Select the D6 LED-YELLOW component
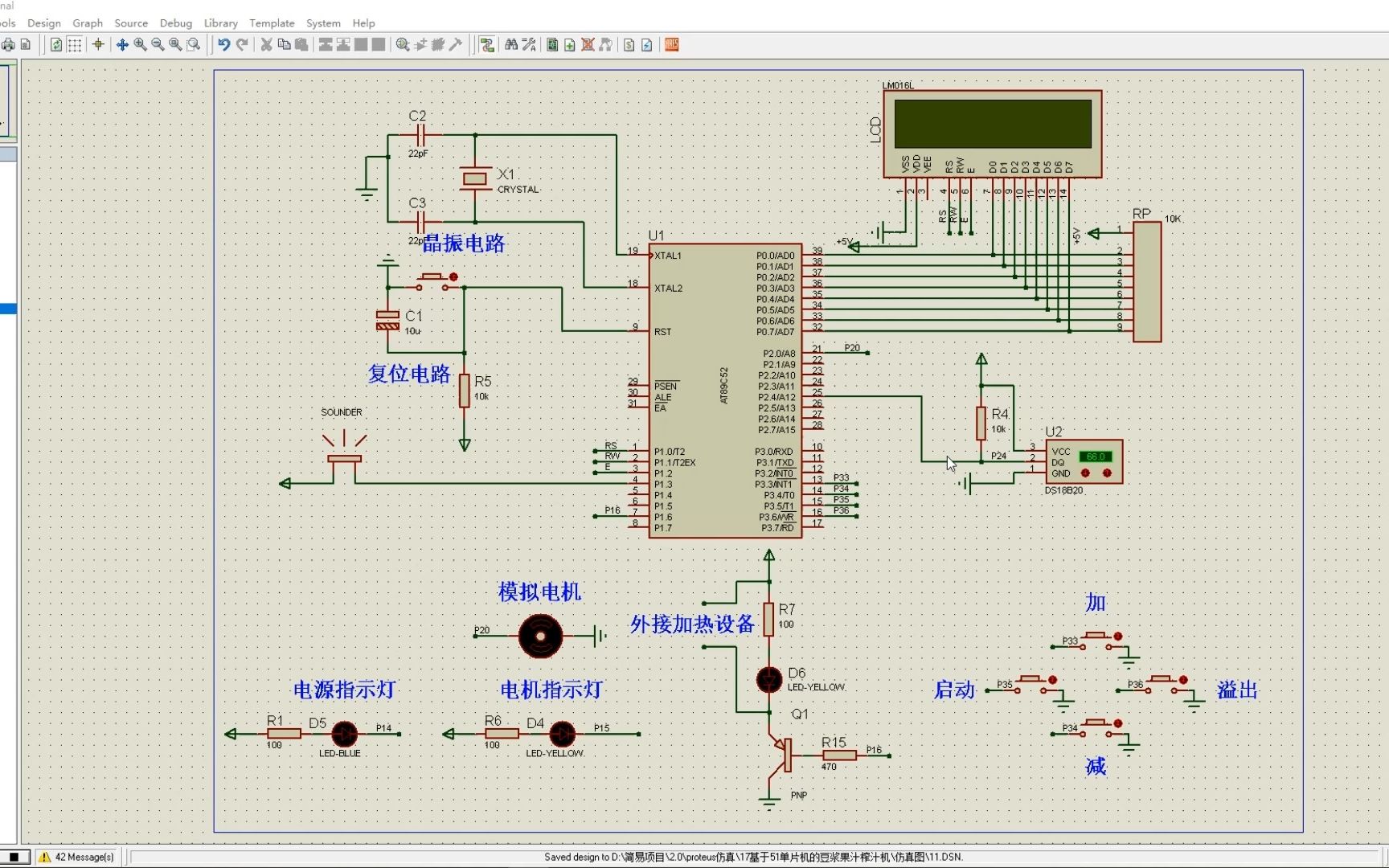The width and height of the screenshot is (1389, 868). click(x=769, y=680)
